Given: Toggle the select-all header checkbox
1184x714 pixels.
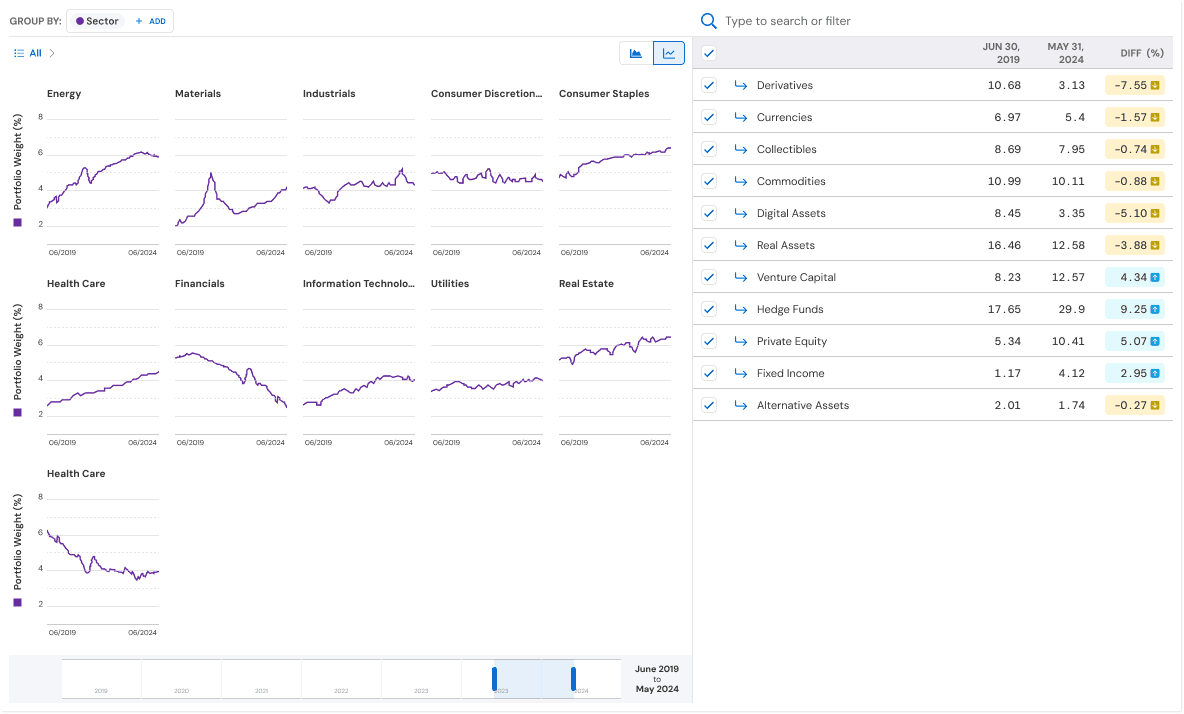Looking at the screenshot, I should click(x=708, y=53).
